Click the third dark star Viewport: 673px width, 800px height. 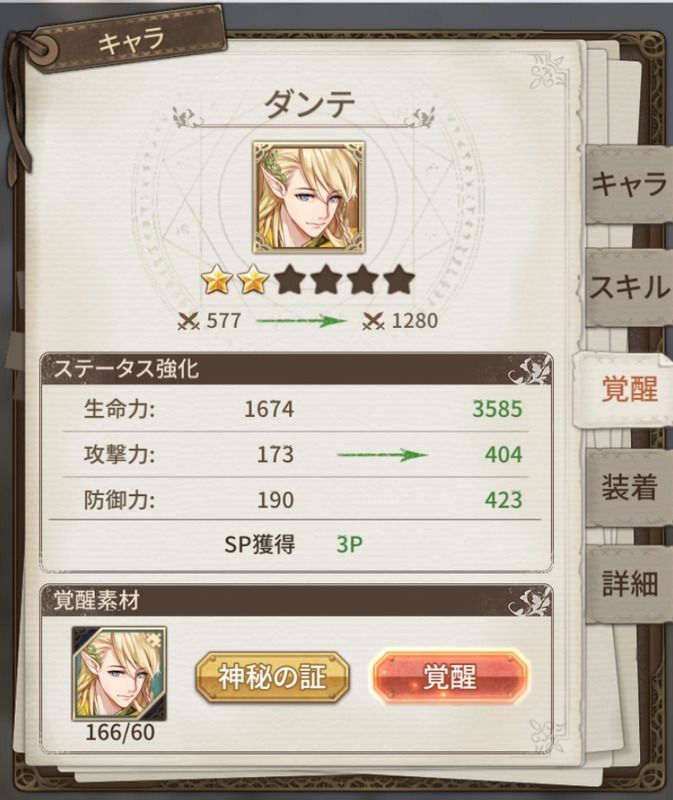[x=363, y=280]
